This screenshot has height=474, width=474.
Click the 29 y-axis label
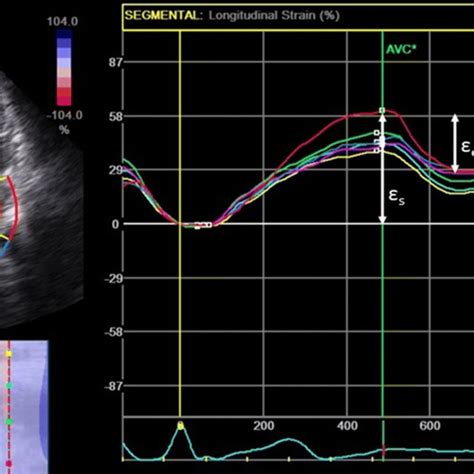point(115,171)
